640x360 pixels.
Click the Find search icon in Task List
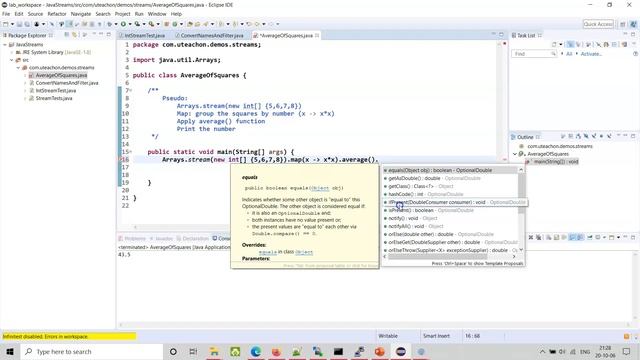tap(553, 54)
